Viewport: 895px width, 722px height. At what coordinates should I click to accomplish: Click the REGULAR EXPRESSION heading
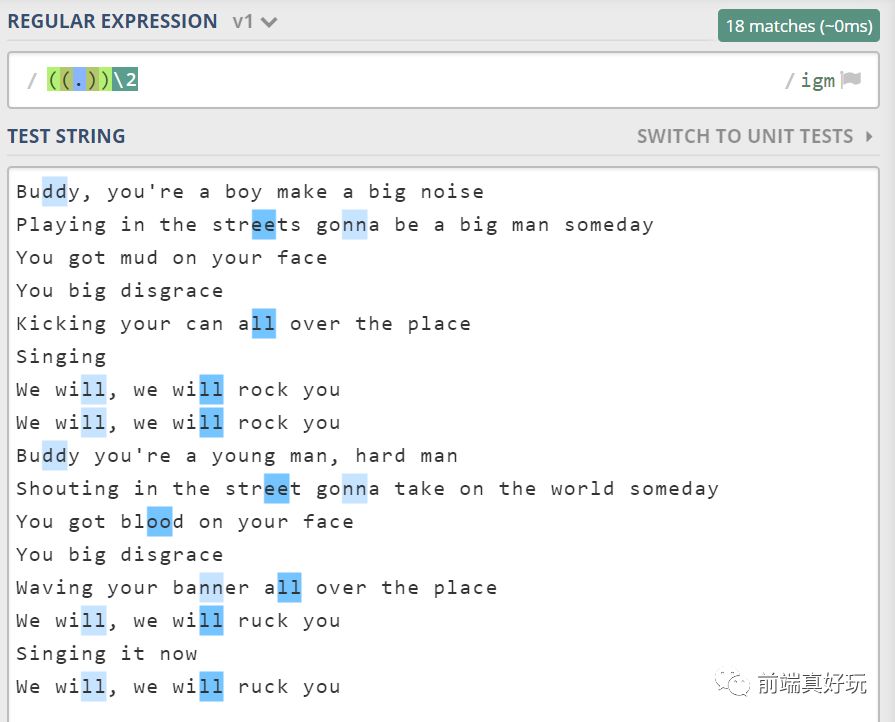tap(112, 22)
